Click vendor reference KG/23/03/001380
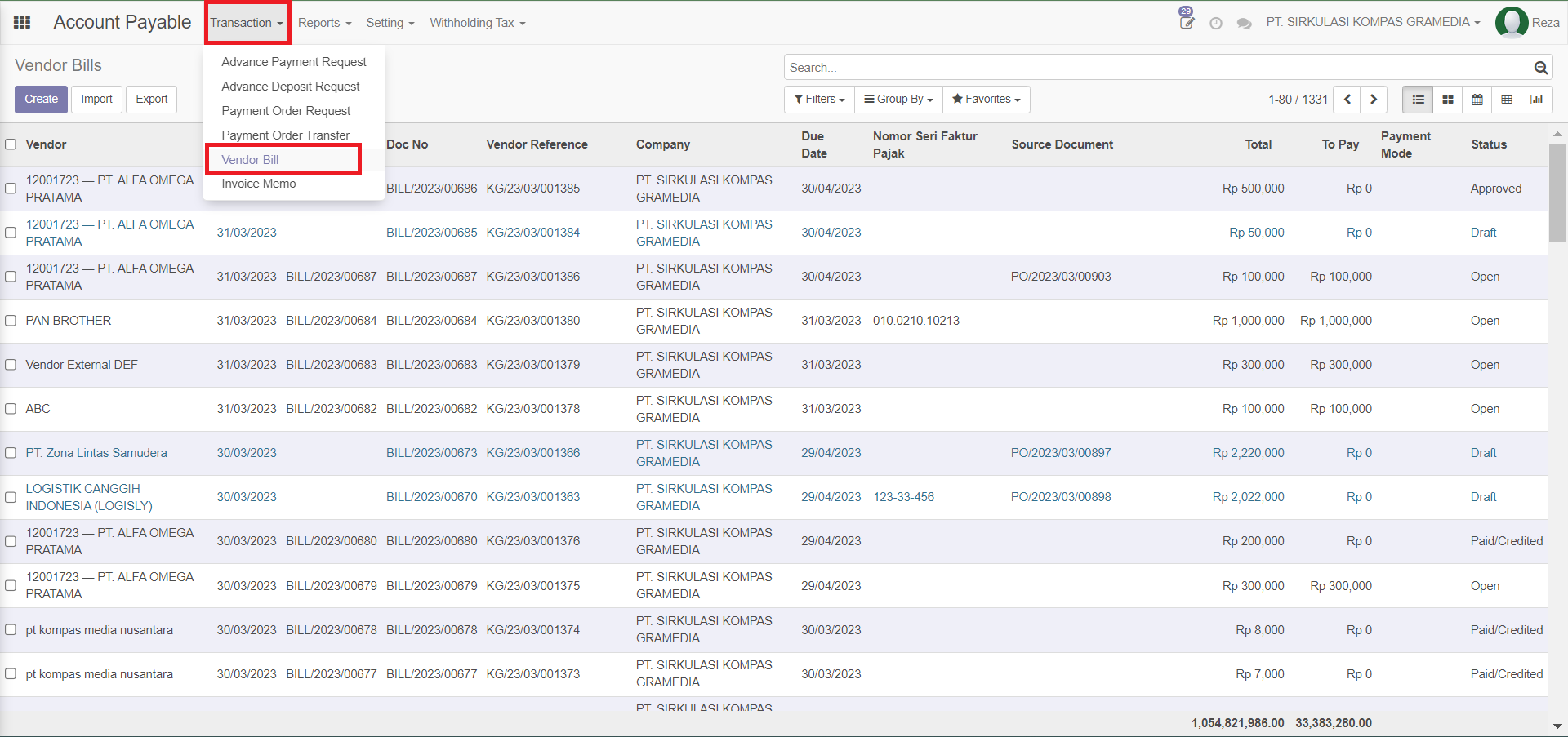1568x737 pixels. (x=533, y=321)
